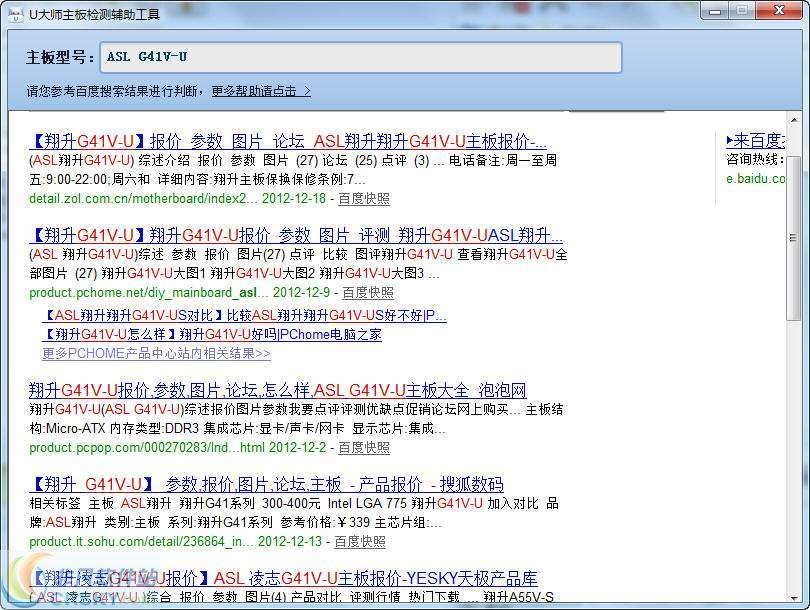
Task: Open the second 翔升G41V-U 评测 PChome result
Action: pyautogui.click(x=295, y=235)
